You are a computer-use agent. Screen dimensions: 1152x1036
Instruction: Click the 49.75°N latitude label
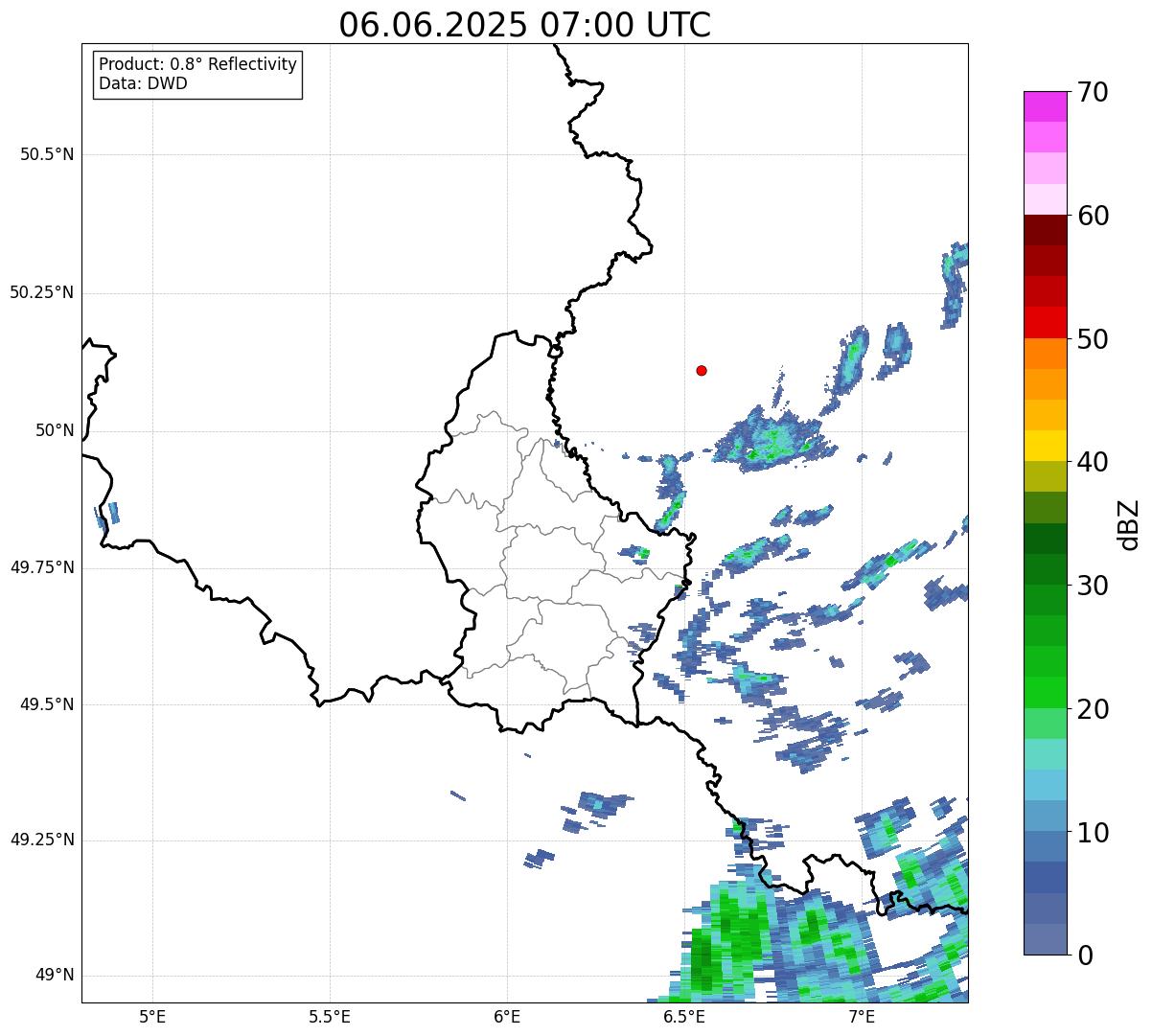pyautogui.click(x=42, y=567)
